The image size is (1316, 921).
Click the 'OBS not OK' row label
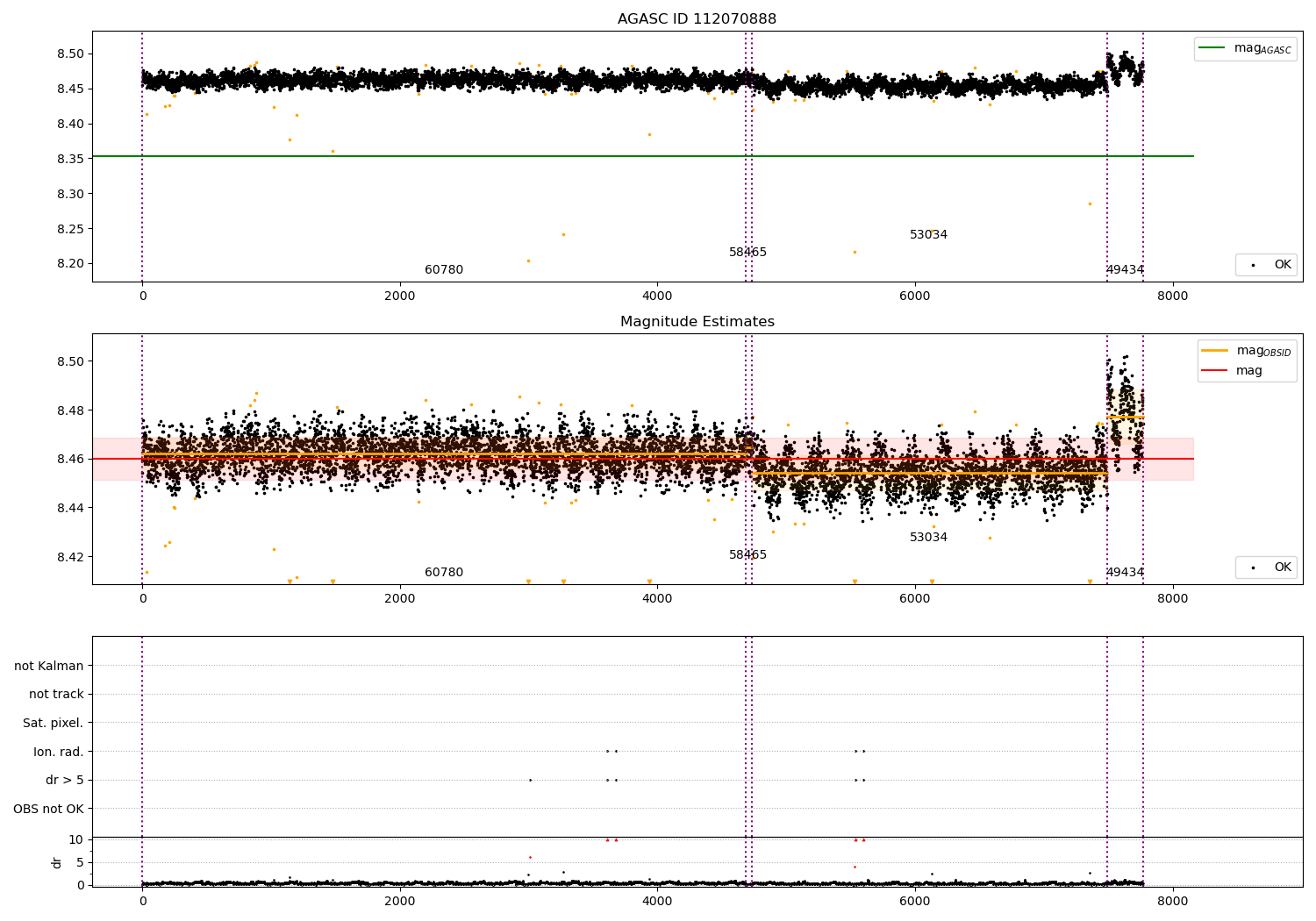tap(49, 809)
